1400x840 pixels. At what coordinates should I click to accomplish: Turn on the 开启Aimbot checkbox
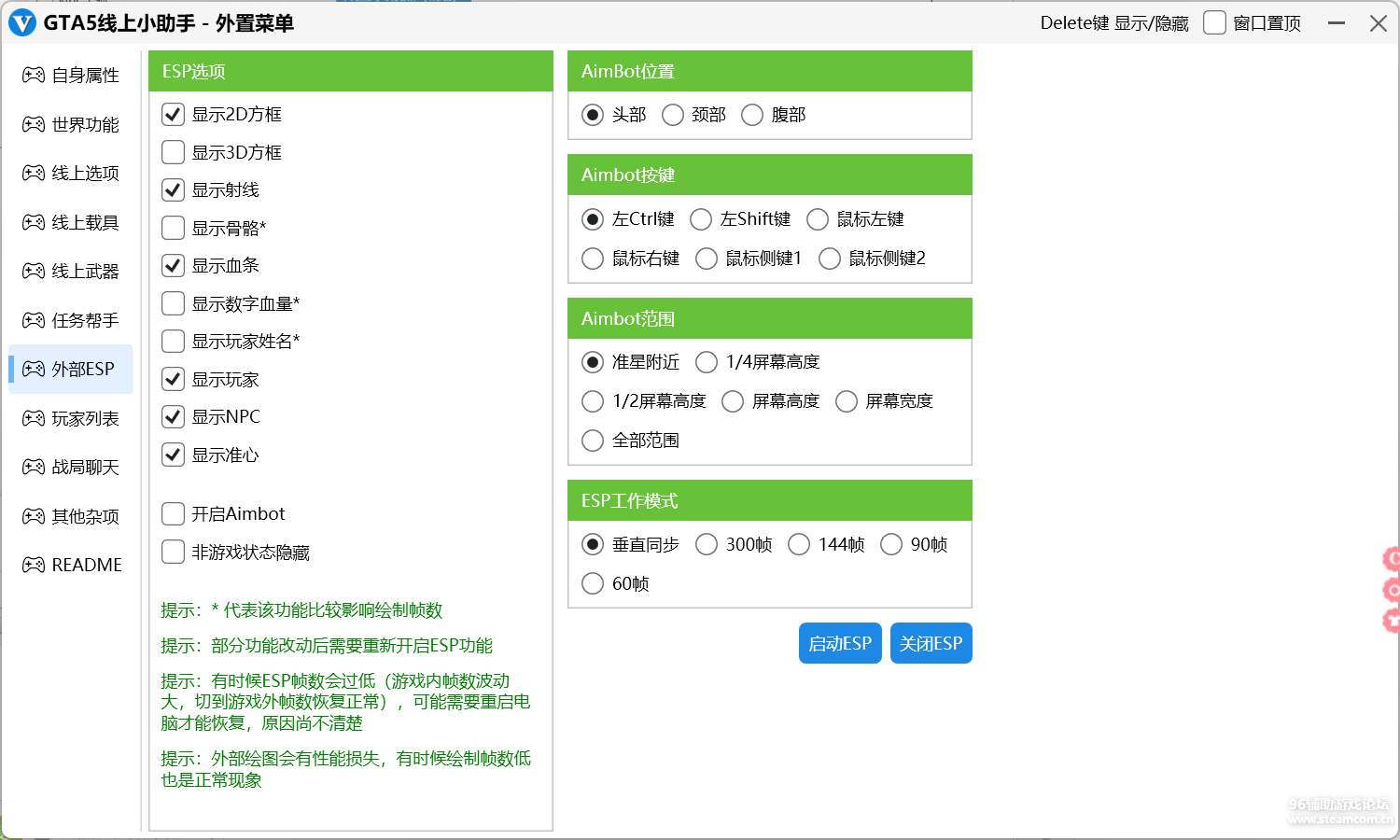coord(173,514)
